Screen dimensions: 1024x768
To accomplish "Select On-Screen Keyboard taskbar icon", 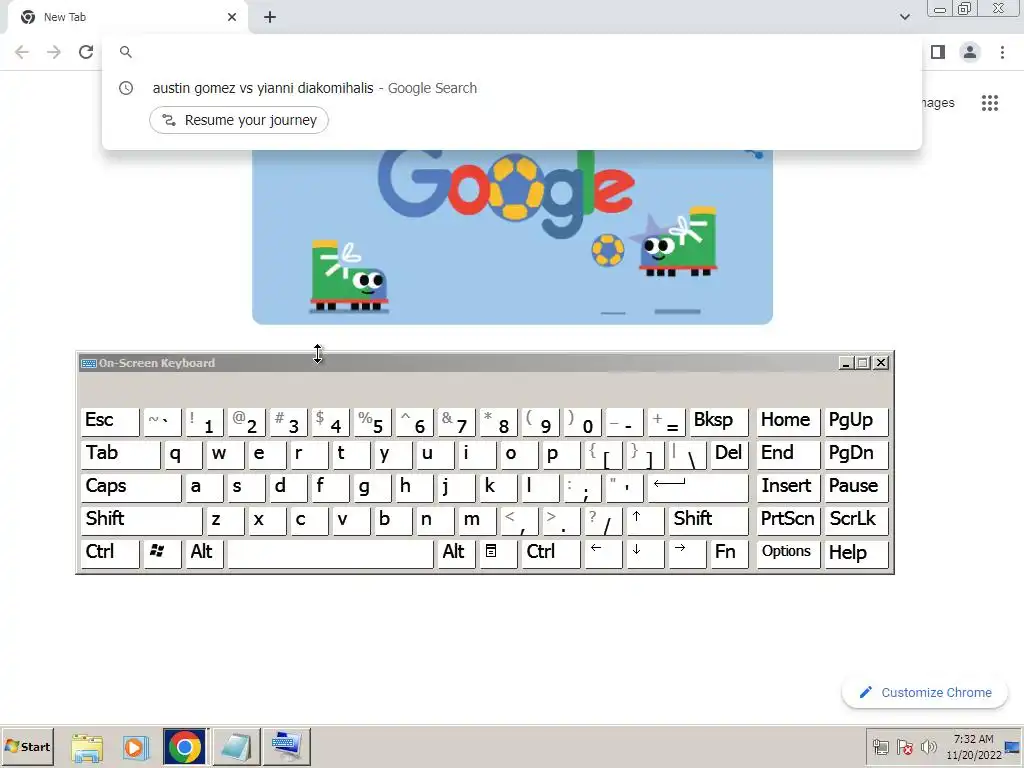I will click(287, 746).
